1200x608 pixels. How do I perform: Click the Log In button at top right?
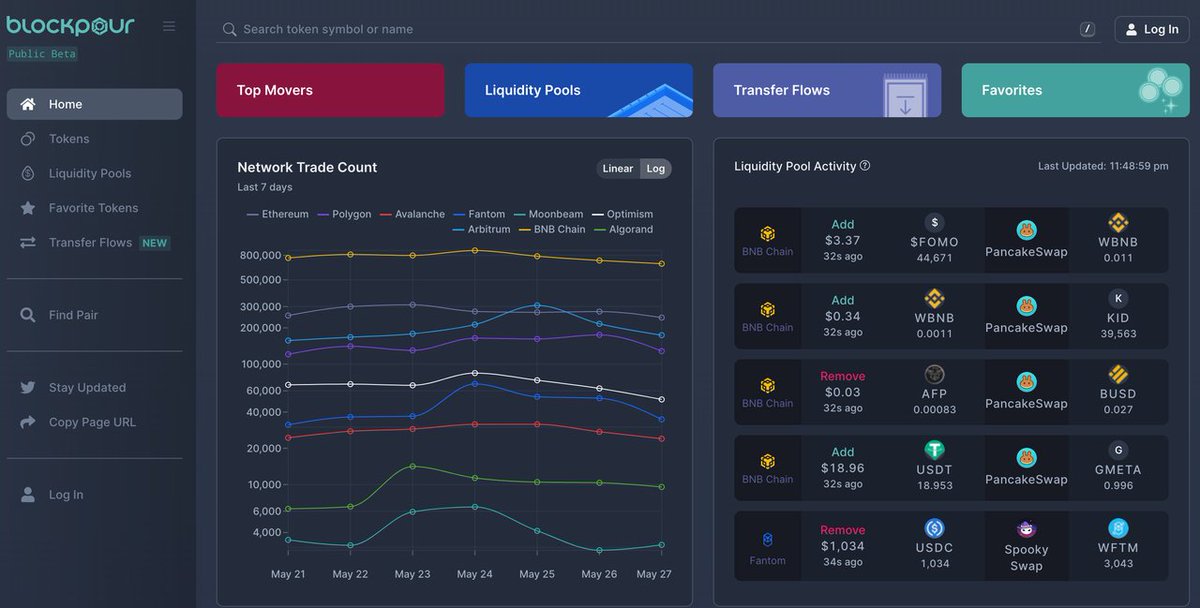tap(1152, 30)
